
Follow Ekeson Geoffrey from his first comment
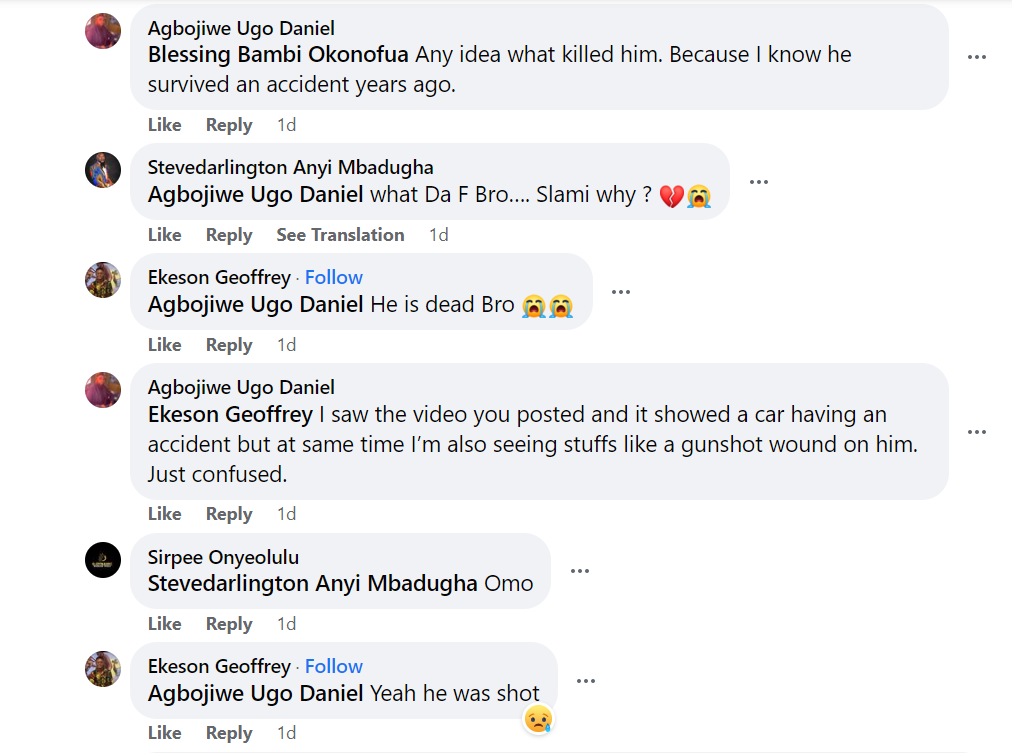tap(333, 277)
